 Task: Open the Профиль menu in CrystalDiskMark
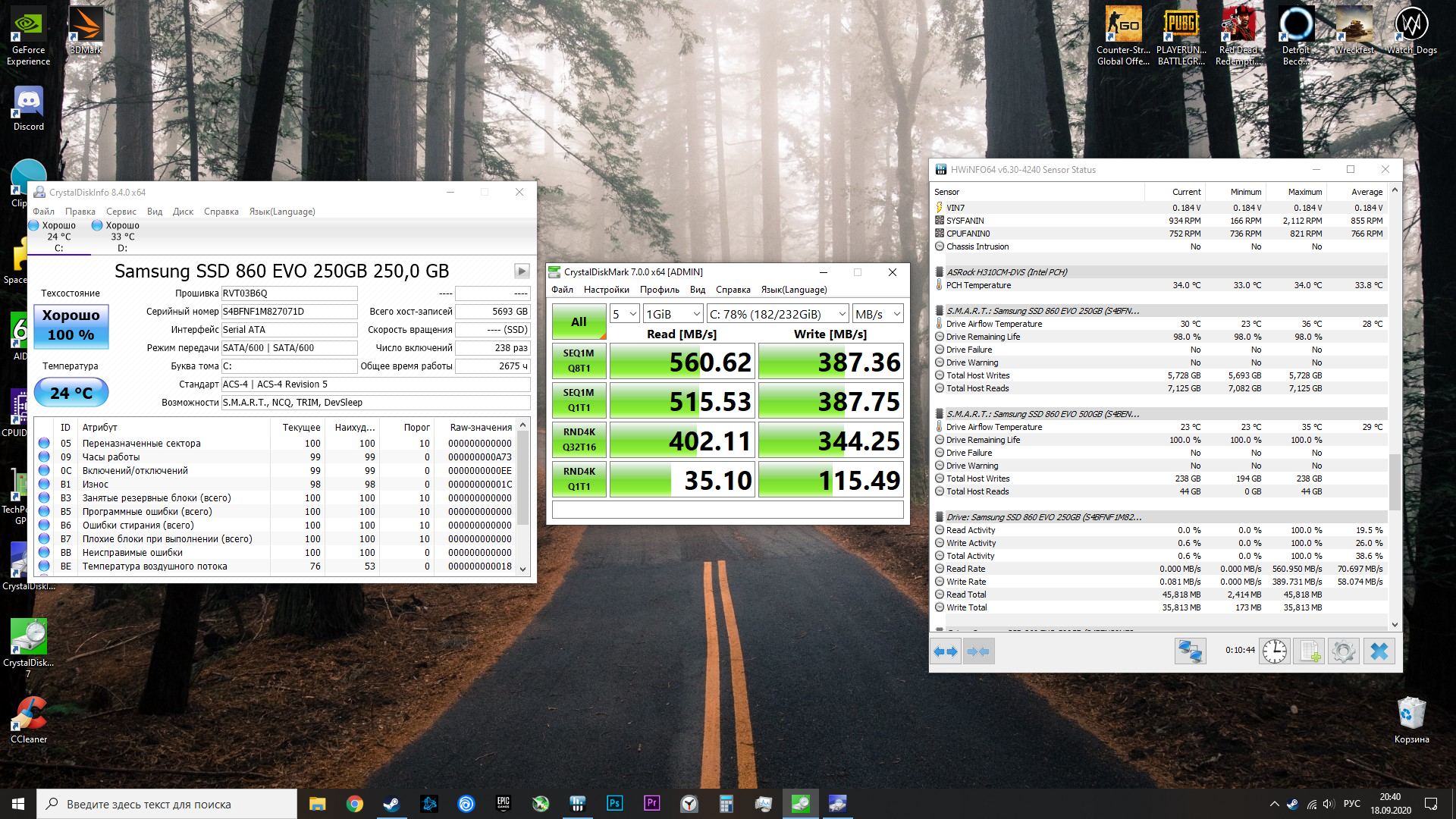pos(659,290)
